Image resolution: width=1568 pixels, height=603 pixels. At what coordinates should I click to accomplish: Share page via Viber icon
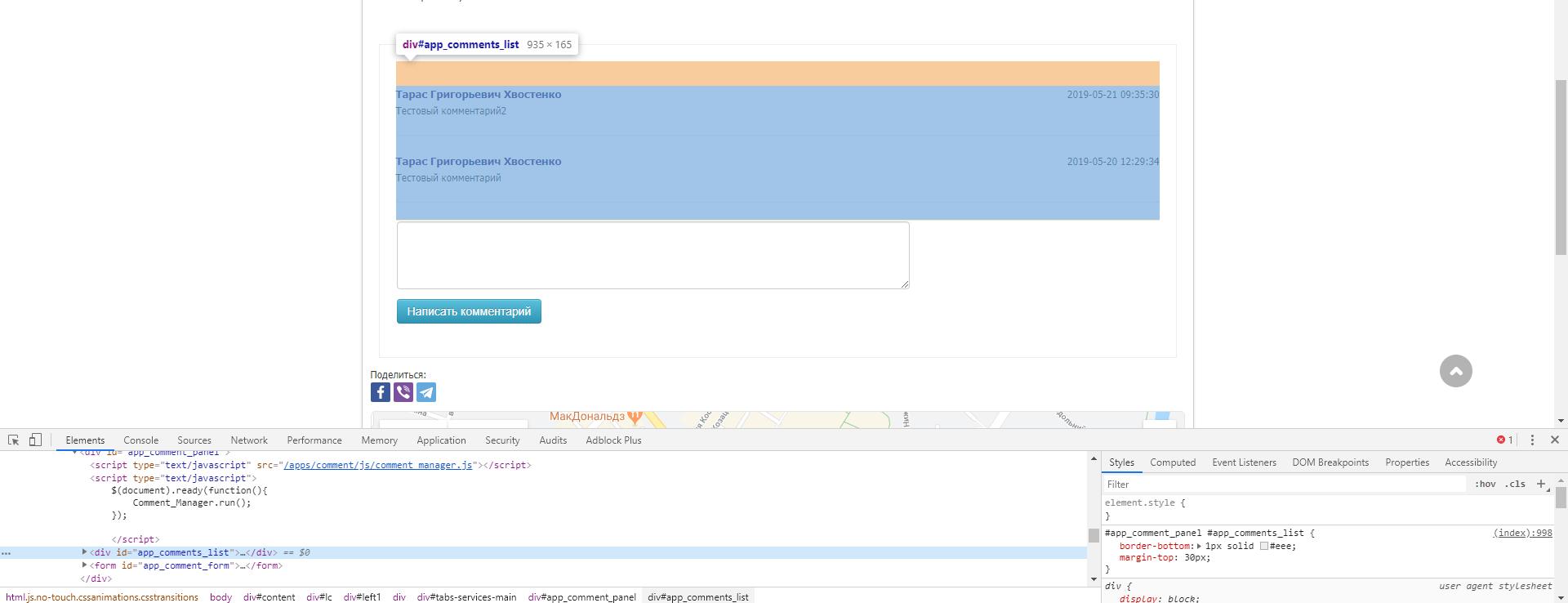pos(403,392)
